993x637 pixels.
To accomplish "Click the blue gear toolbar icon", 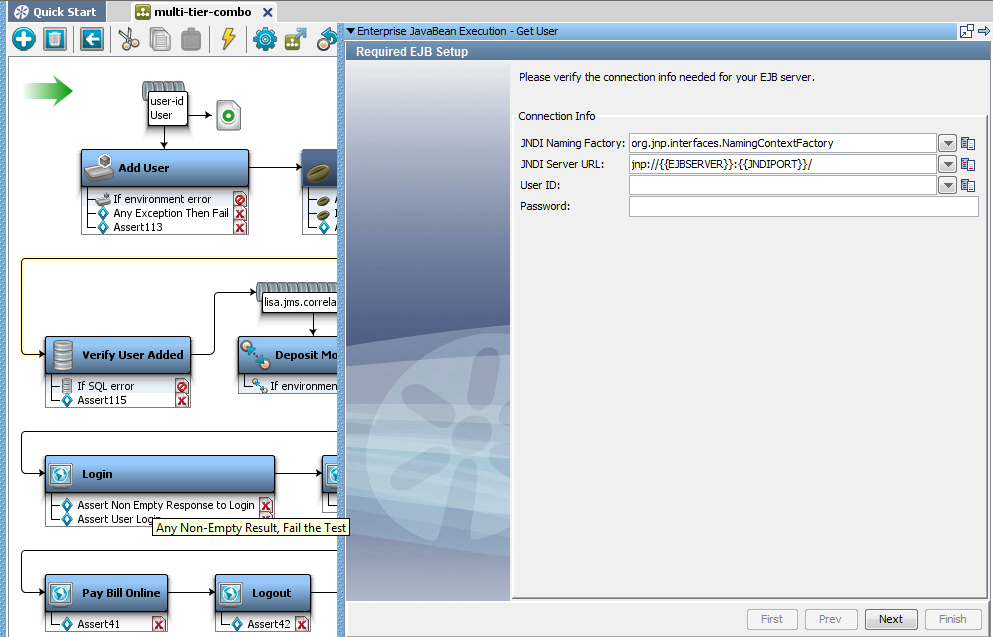I will [x=265, y=39].
